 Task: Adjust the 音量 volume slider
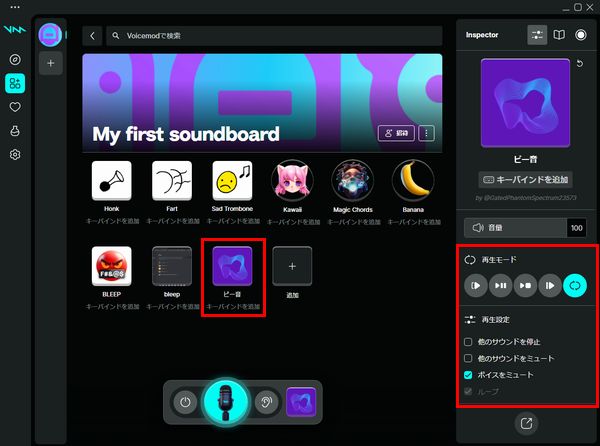coord(515,228)
